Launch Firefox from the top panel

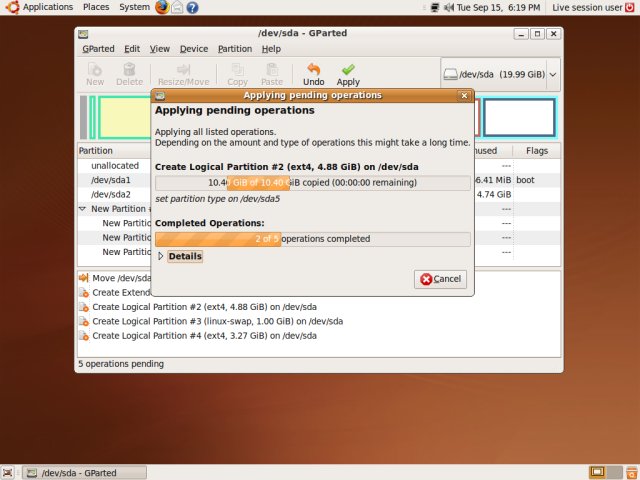pyautogui.click(x=162, y=7)
